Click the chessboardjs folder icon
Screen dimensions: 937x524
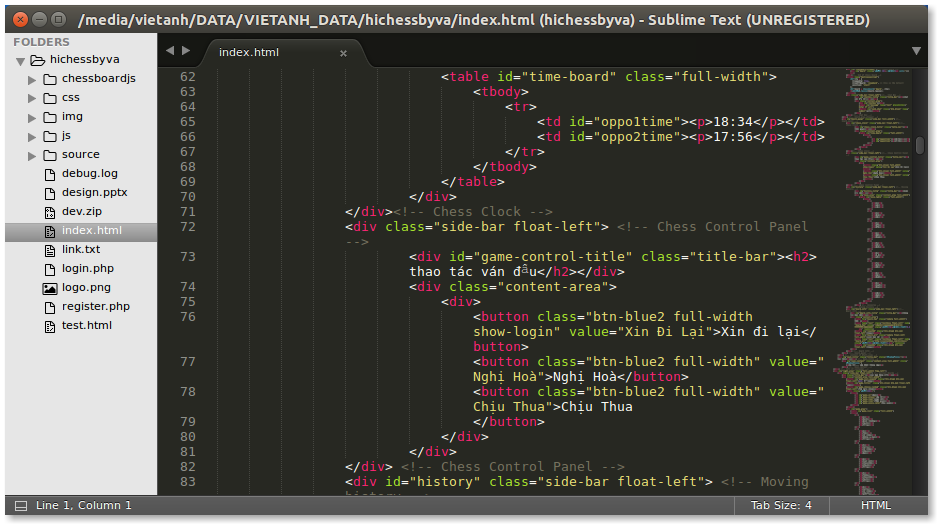[50, 79]
